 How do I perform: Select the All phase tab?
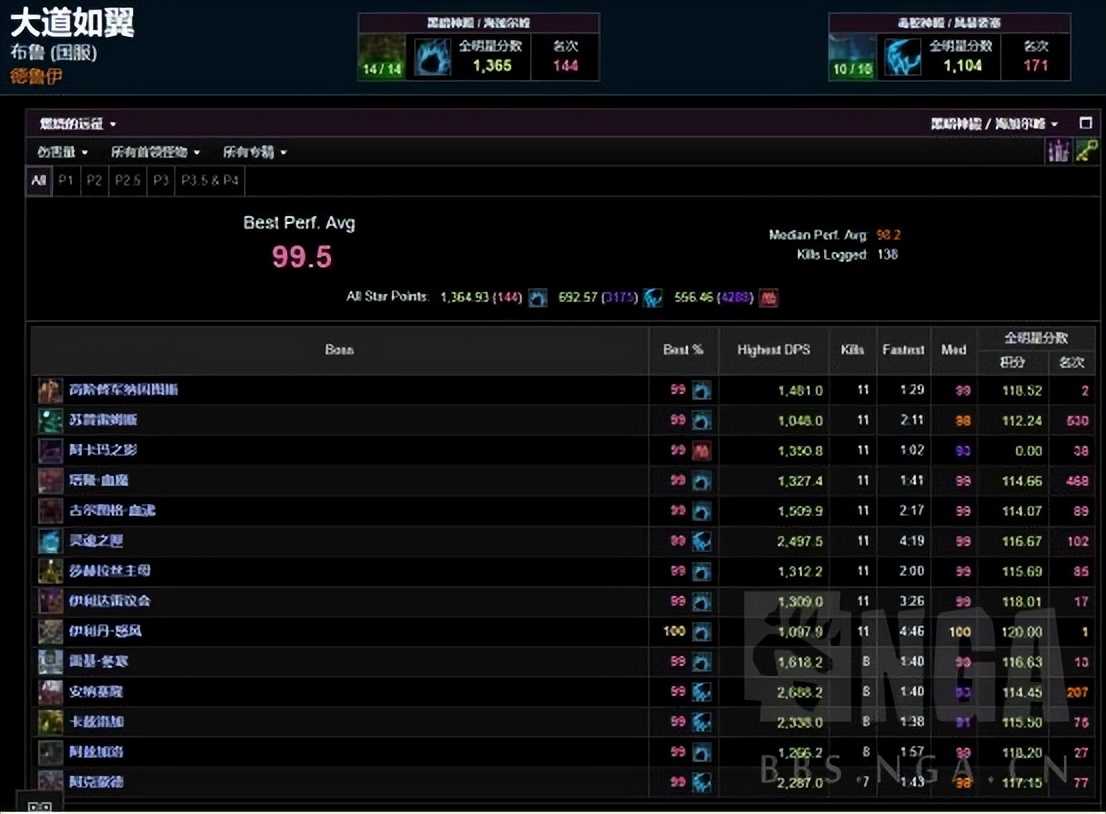(x=39, y=181)
